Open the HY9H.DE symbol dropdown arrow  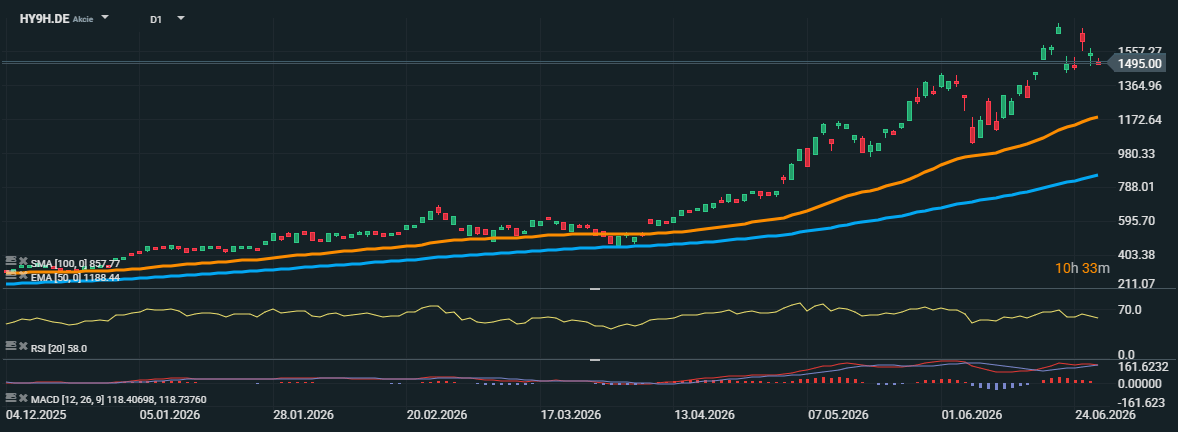pos(104,17)
